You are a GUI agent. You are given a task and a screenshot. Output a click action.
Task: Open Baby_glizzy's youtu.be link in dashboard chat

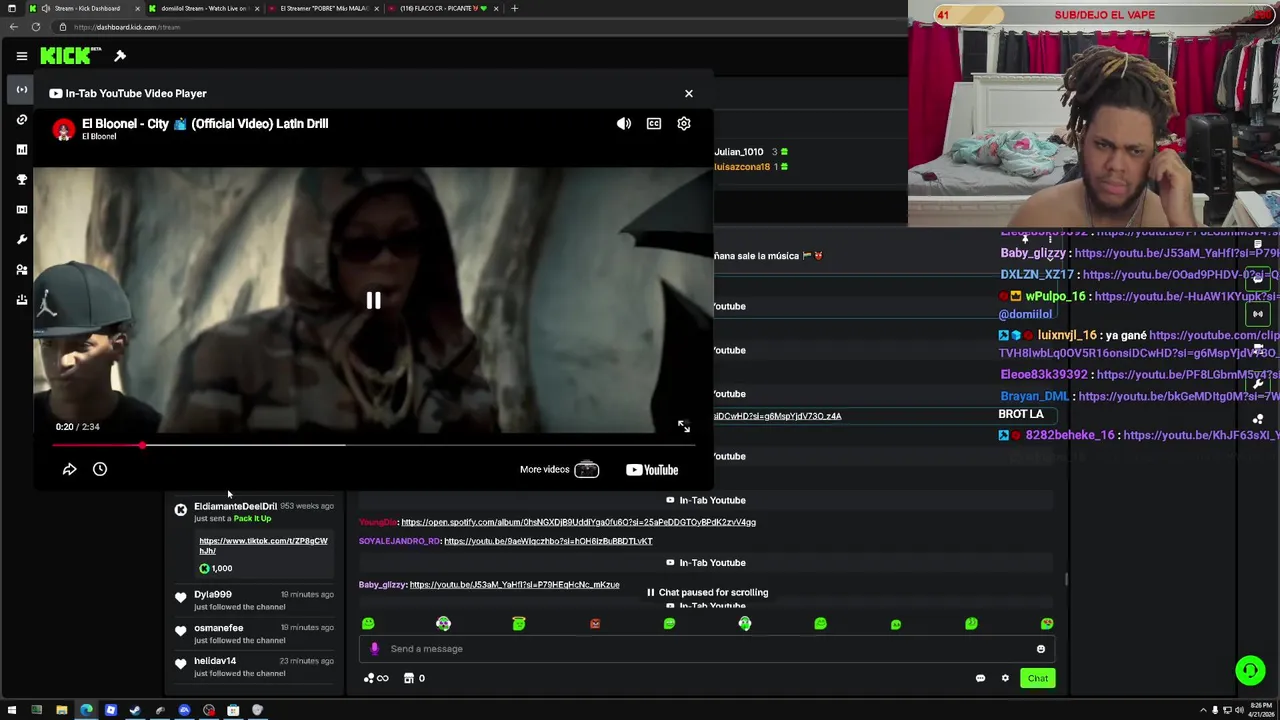pos(514,585)
